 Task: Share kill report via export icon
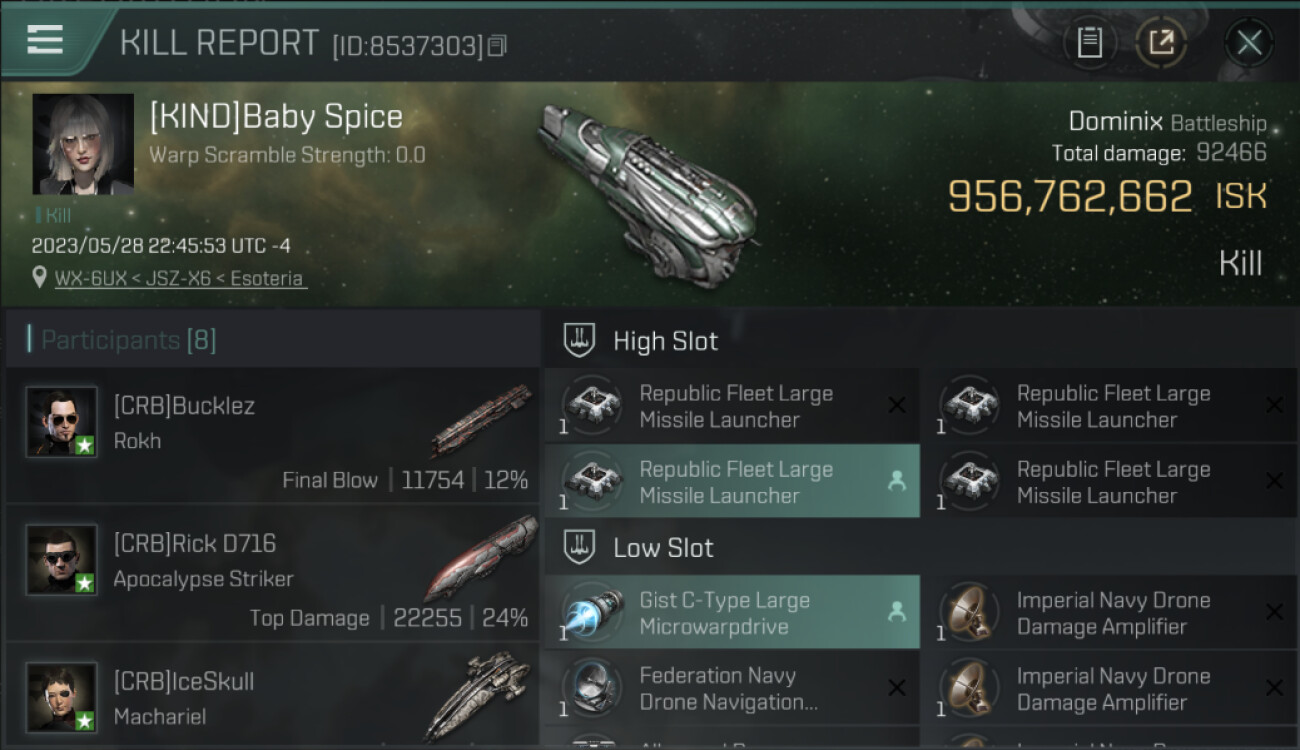pyautogui.click(x=1161, y=42)
